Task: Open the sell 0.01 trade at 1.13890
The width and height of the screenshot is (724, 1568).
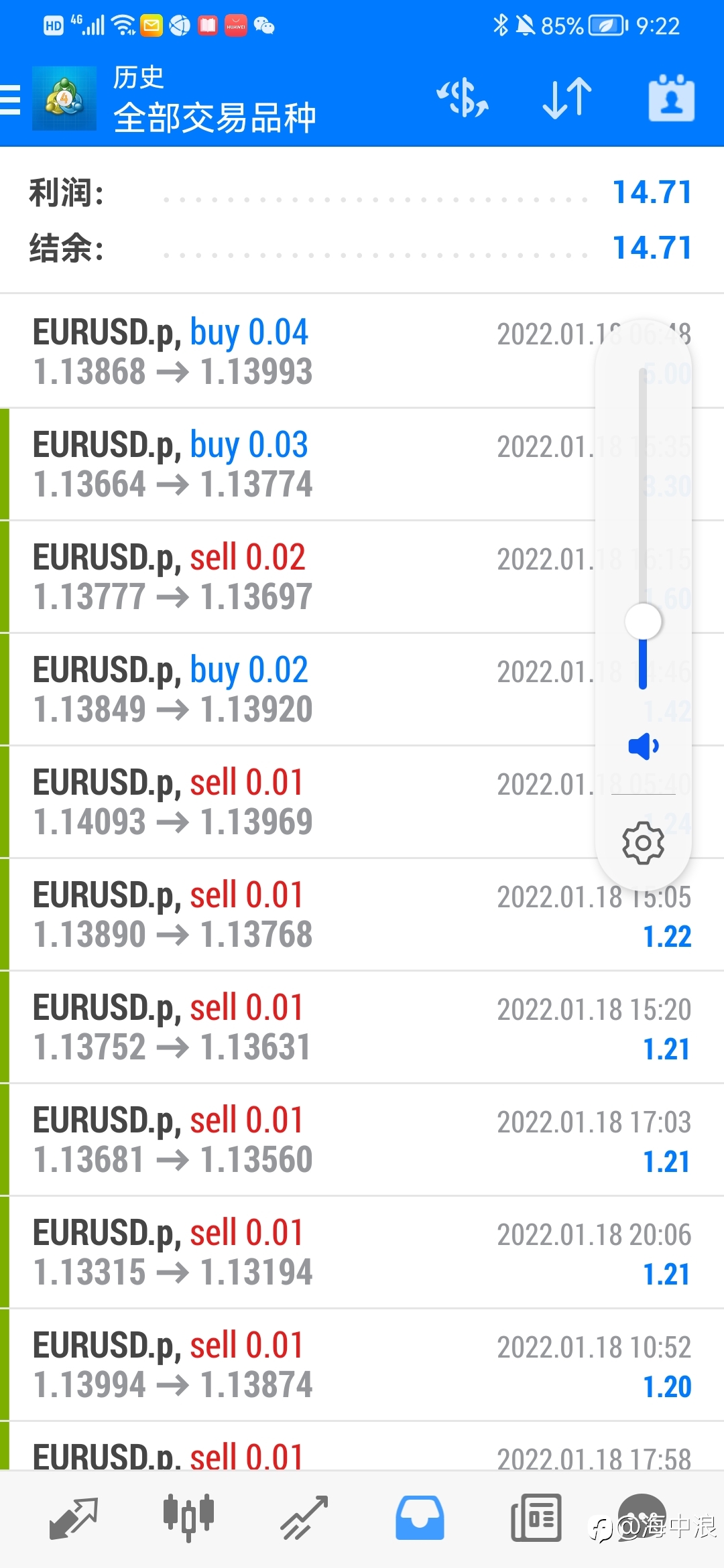Action: 362,914
